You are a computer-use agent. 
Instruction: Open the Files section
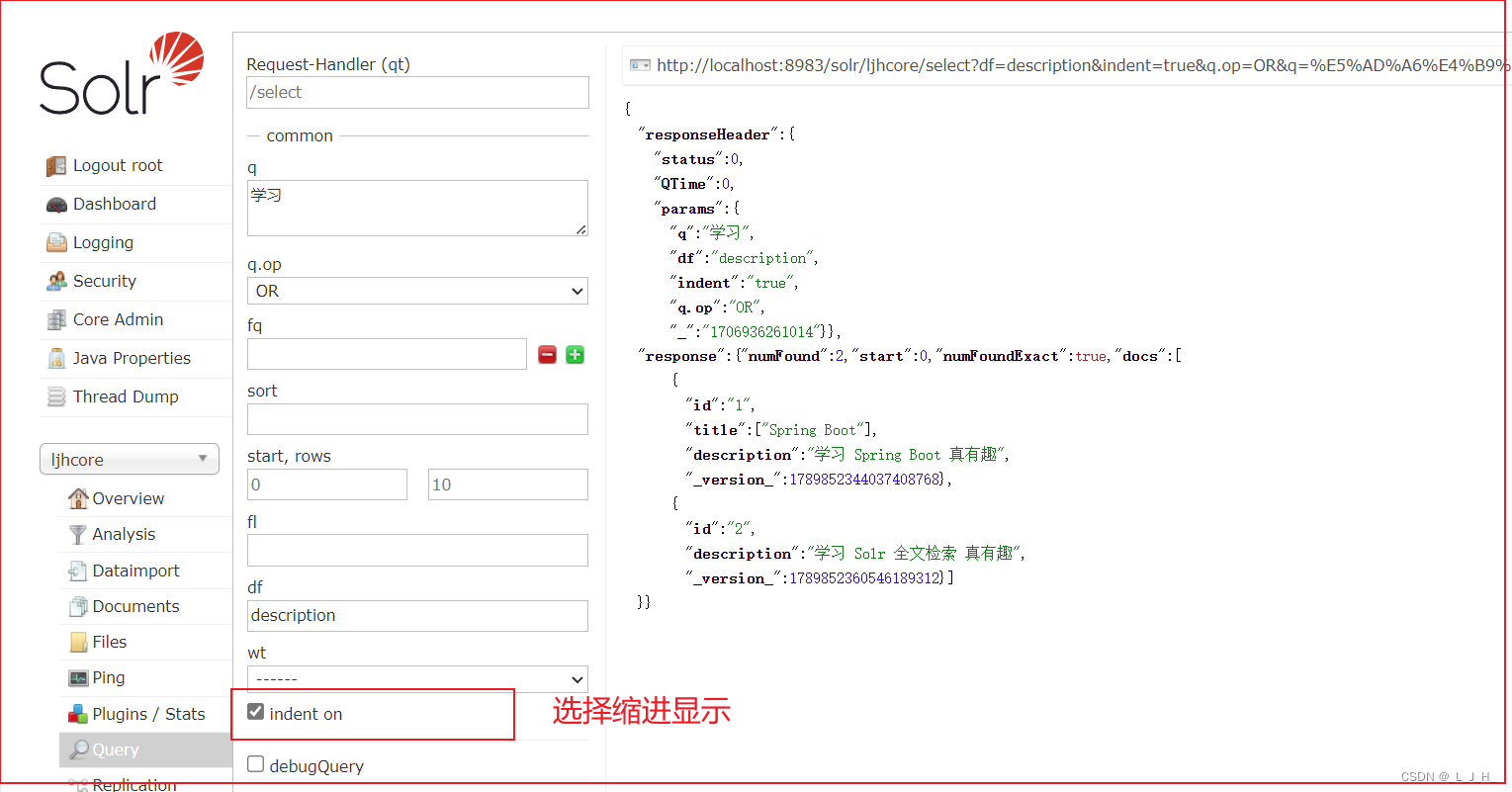click(x=109, y=643)
